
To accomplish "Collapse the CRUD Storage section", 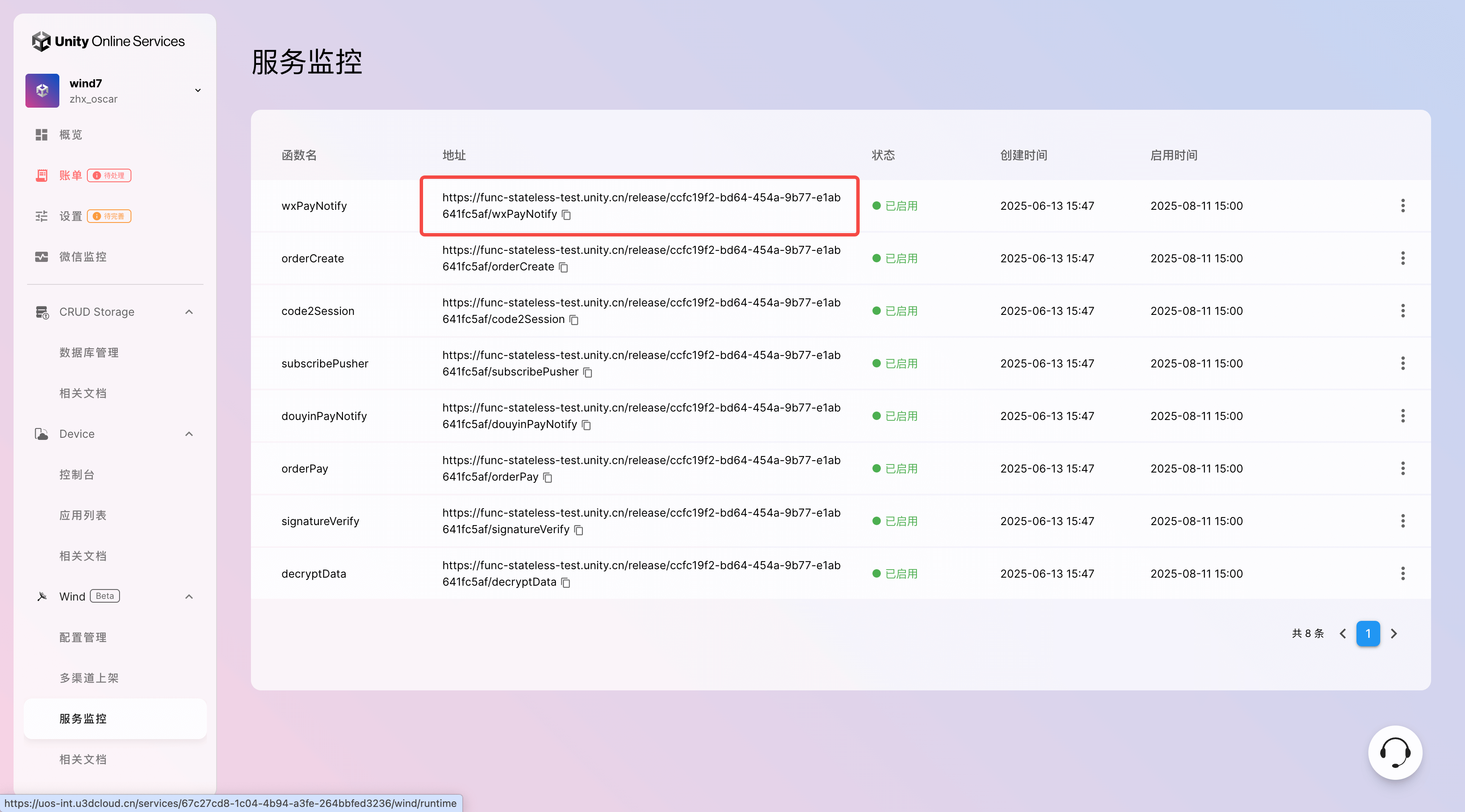I will point(189,311).
